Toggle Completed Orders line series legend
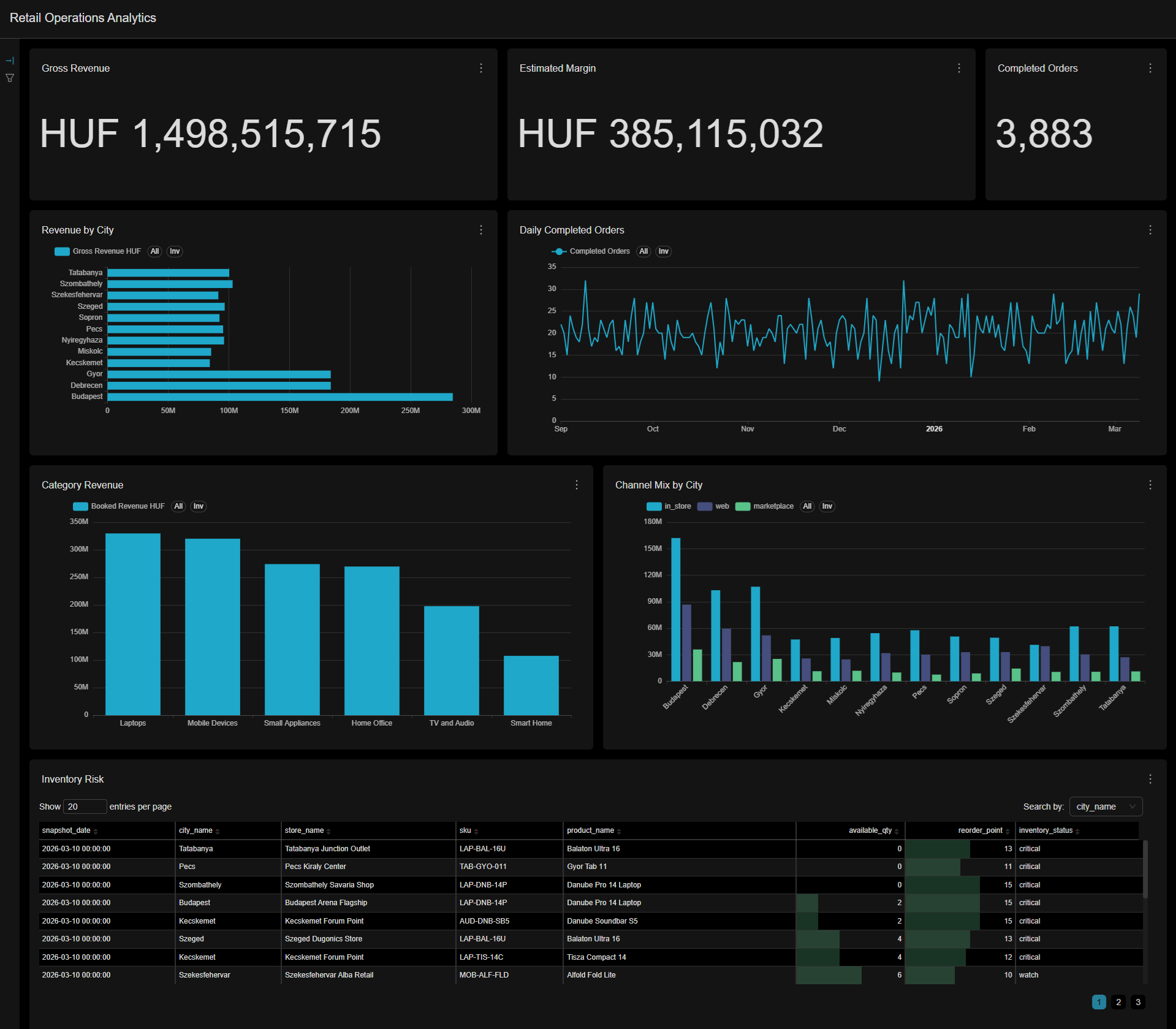This screenshot has width=1176, height=1029. coord(591,251)
